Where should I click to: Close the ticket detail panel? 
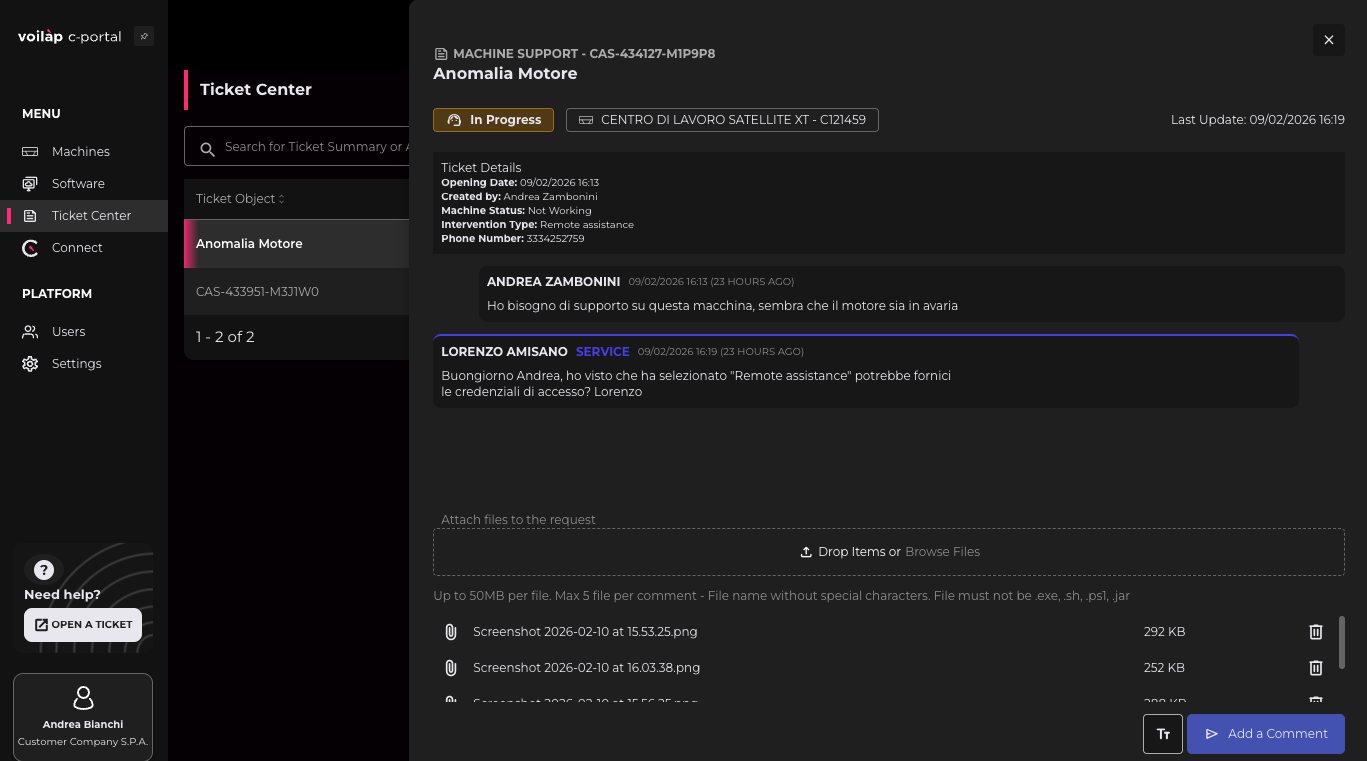pyautogui.click(x=1329, y=40)
